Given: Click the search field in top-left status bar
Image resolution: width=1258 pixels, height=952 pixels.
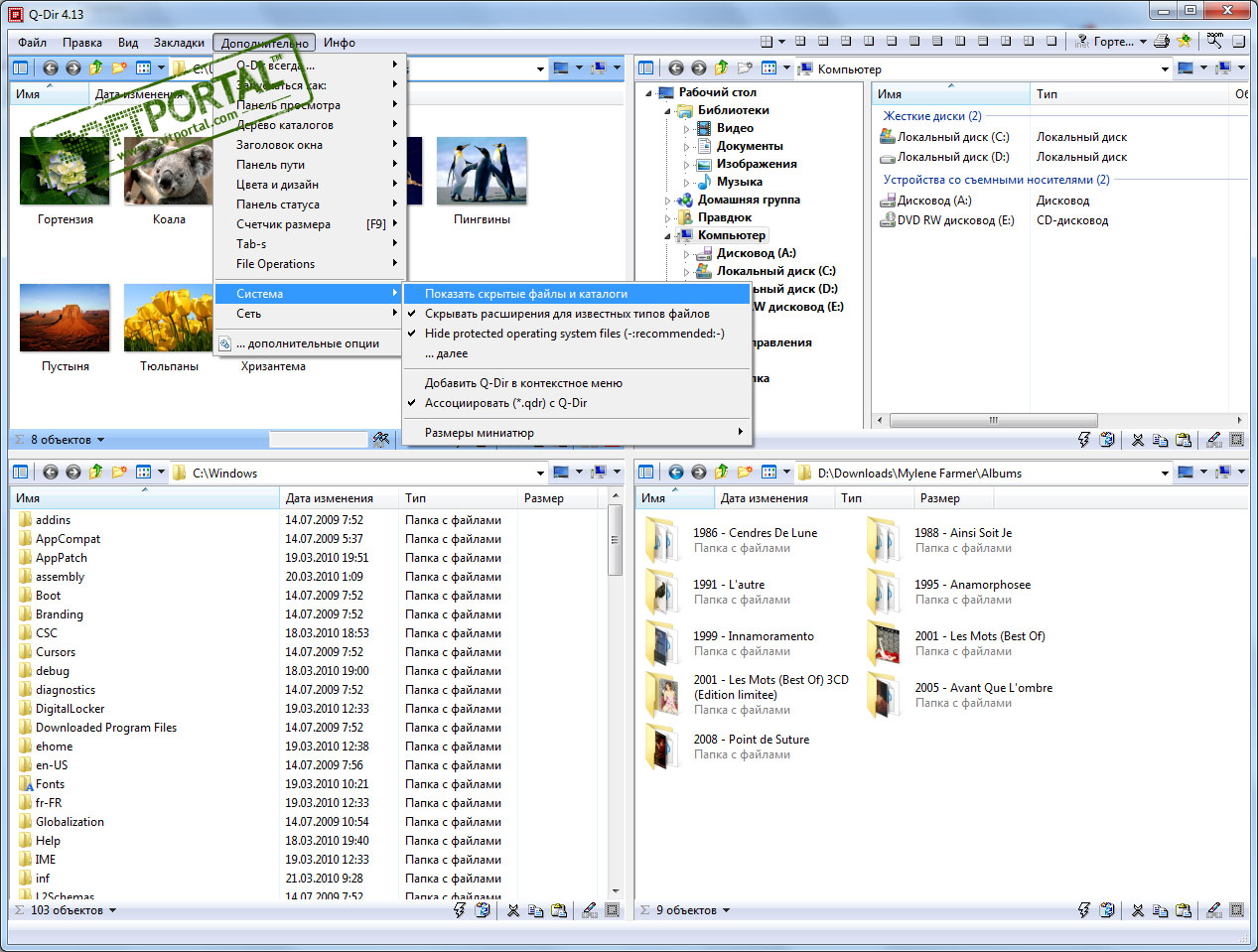Looking at the screenshot, I should (318, 439).
